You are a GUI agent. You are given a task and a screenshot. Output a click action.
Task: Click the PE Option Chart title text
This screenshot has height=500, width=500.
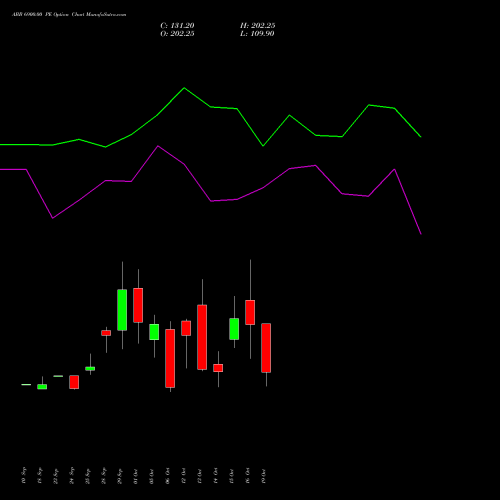[x=69, y=15]
